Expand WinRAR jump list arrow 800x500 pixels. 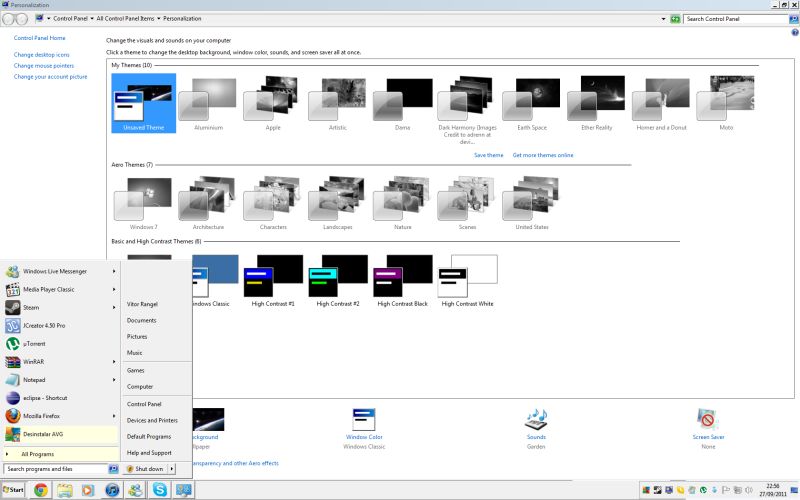pos(114,362)
